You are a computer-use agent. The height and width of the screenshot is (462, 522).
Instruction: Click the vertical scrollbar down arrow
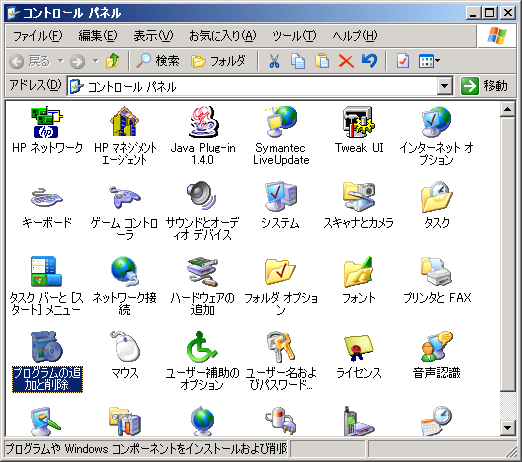507,428
